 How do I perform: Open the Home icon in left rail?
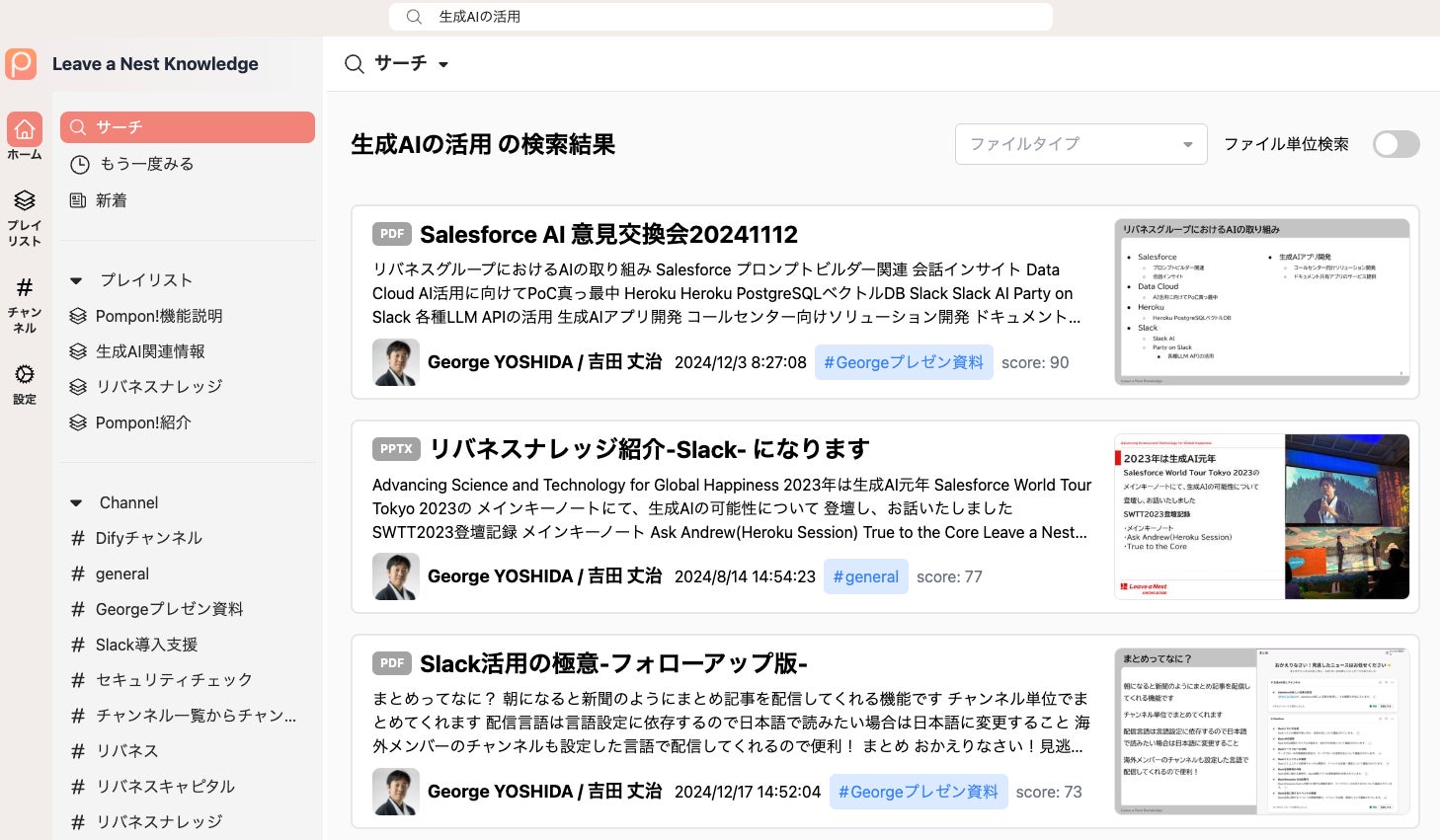[x=25, y=129]
